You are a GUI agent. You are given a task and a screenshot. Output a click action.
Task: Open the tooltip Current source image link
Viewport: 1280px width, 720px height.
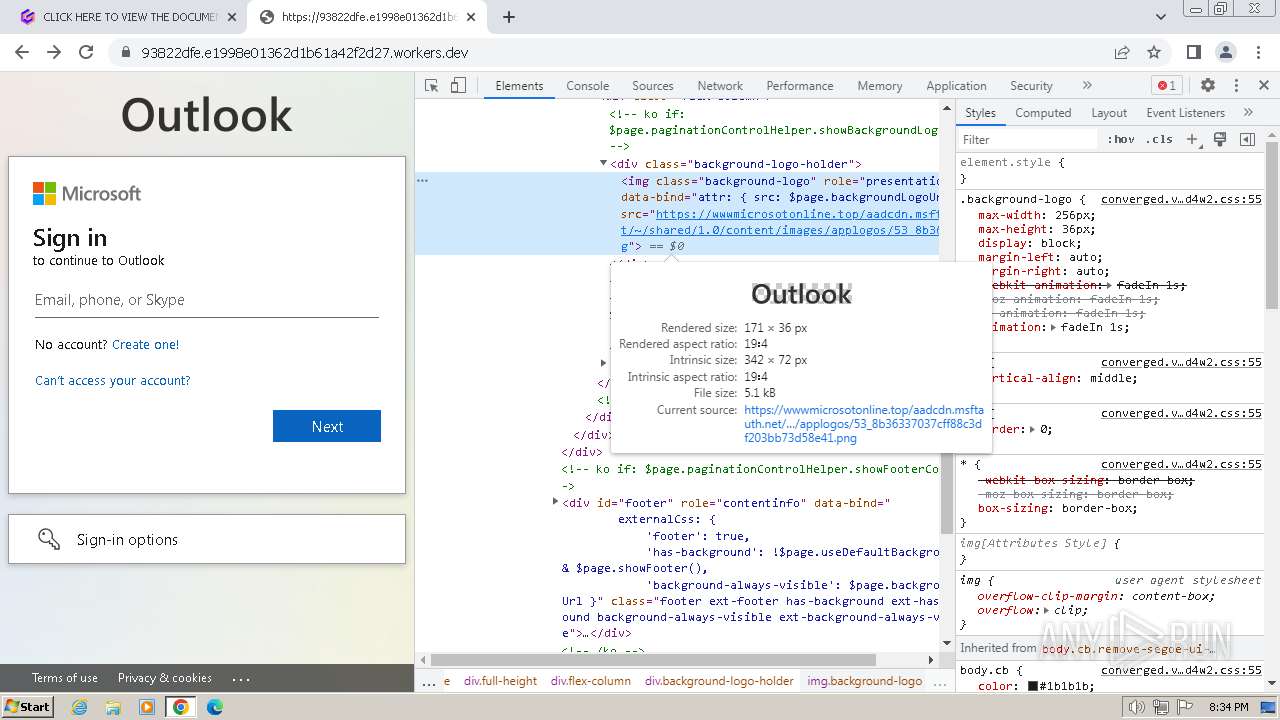pyautogui.click(x=864, y=424)
